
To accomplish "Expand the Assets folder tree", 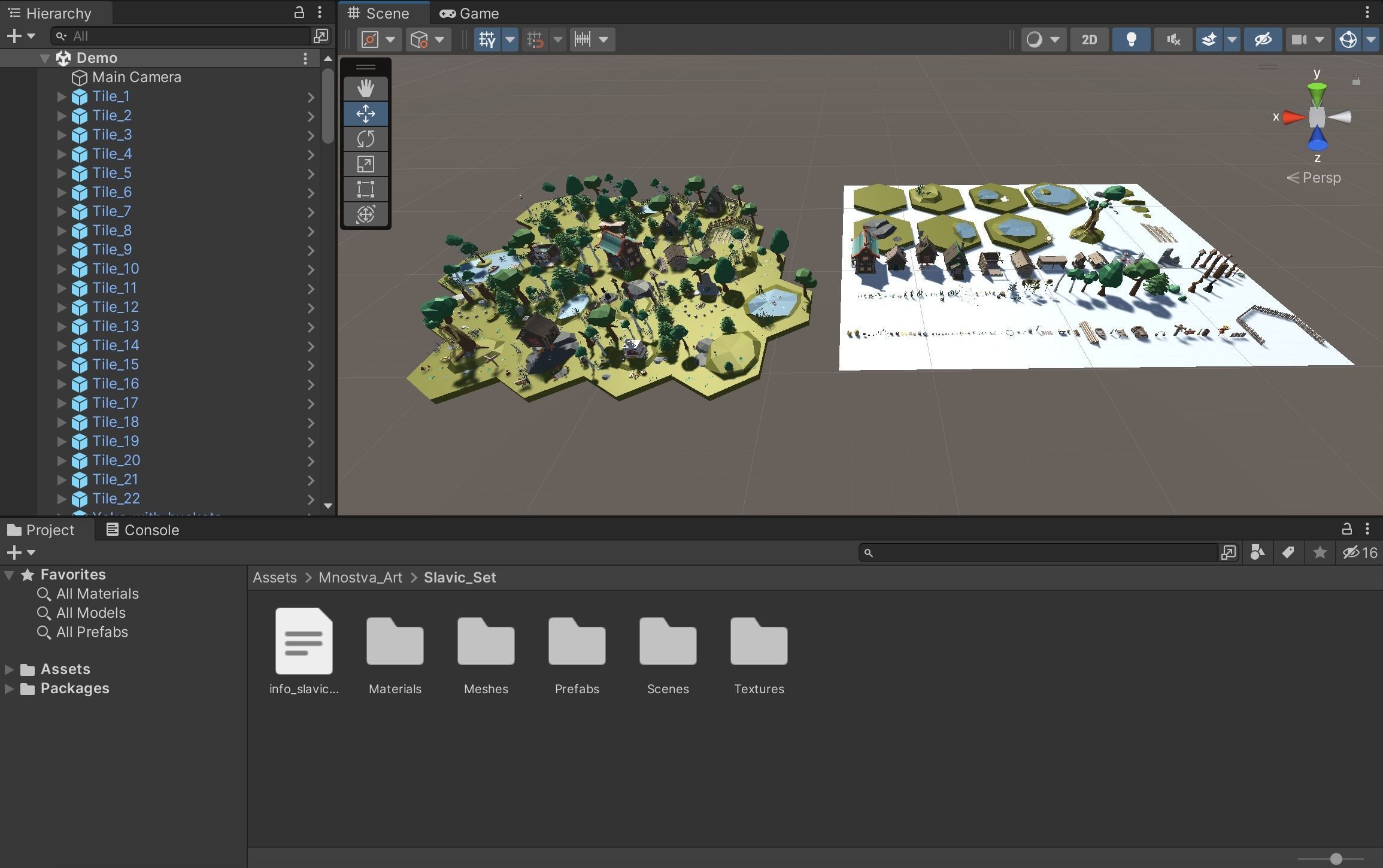I will point(9,669).
